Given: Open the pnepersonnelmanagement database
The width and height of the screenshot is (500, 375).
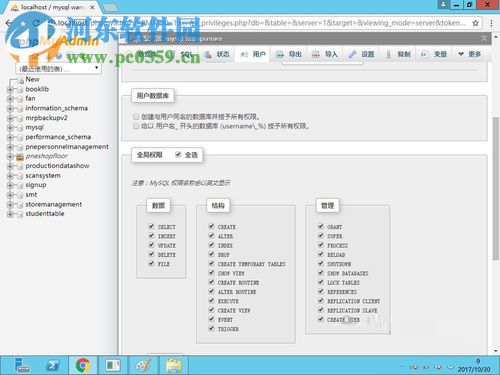Looking at the screenshot, I should (67, 147).
